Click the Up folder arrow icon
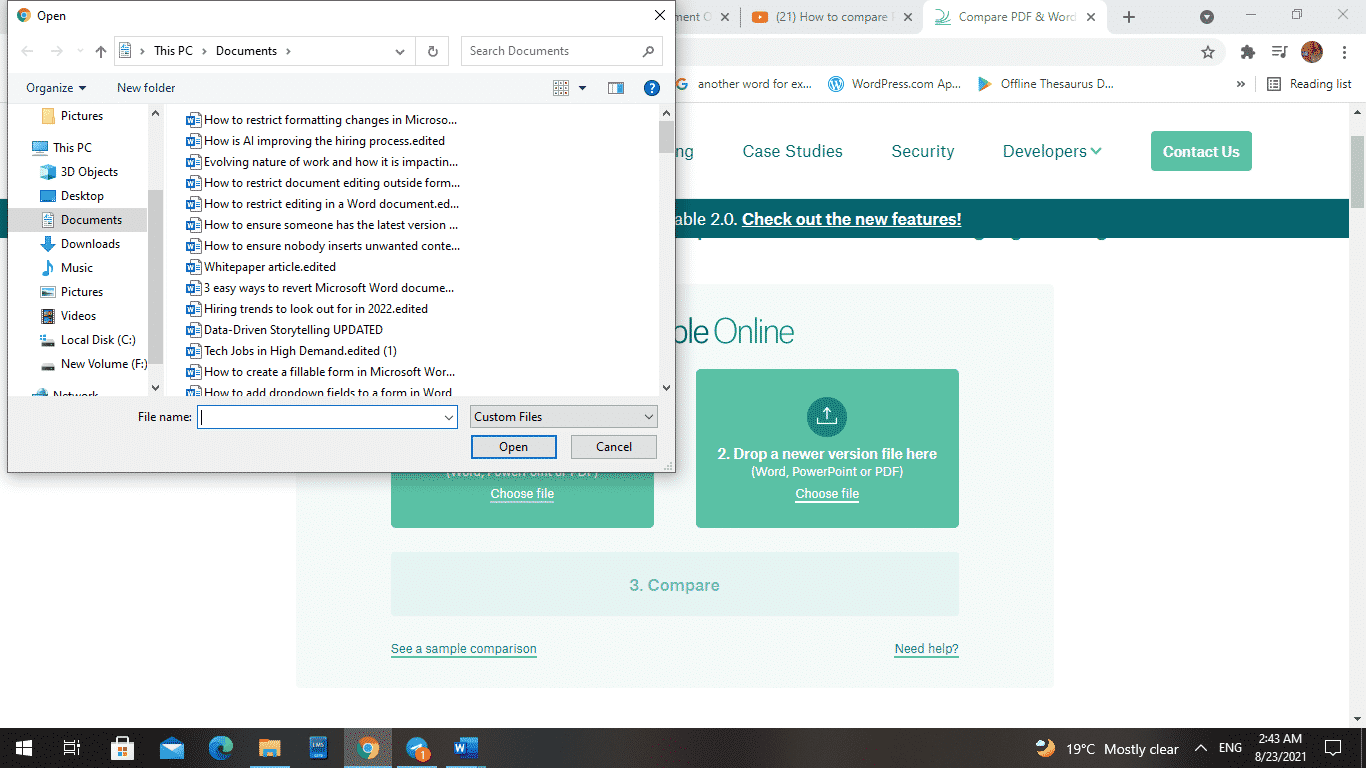This screenshot has width=1366, height=768. point(100,51)
